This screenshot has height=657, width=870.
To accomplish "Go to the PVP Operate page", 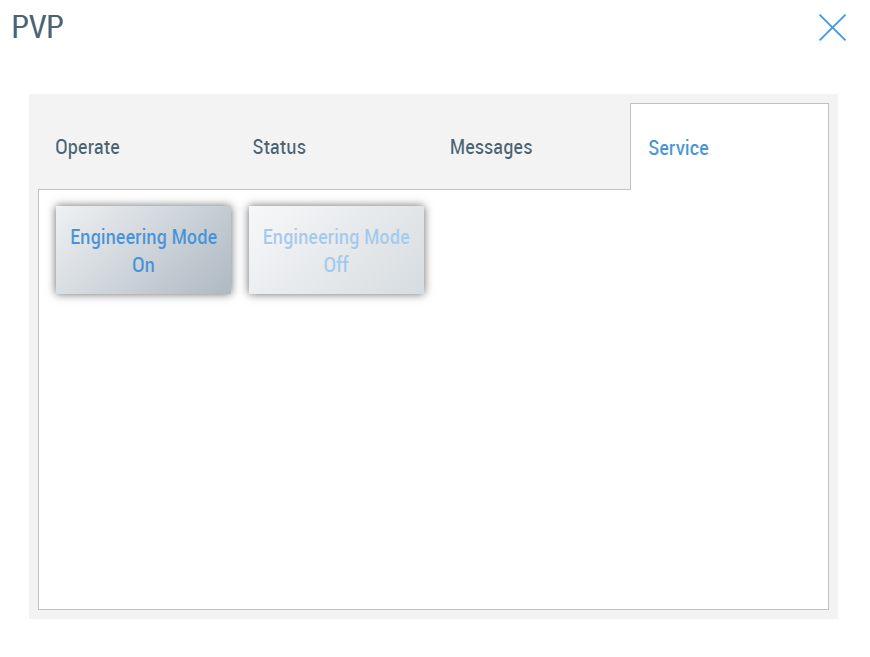I will (x=88, y=147).
